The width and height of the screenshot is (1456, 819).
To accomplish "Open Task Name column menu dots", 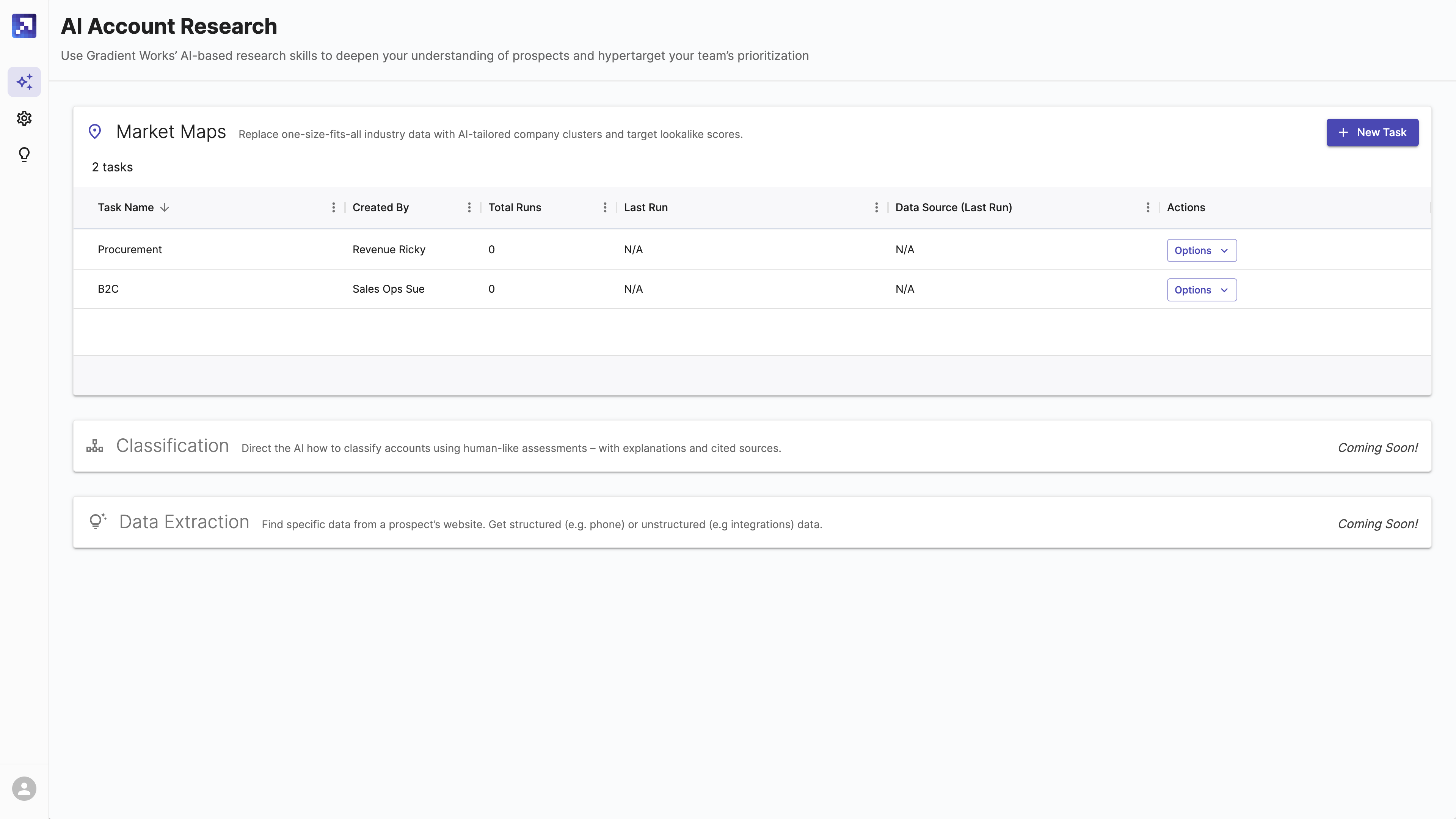I will pyautogui.click(x=334, y=207).
